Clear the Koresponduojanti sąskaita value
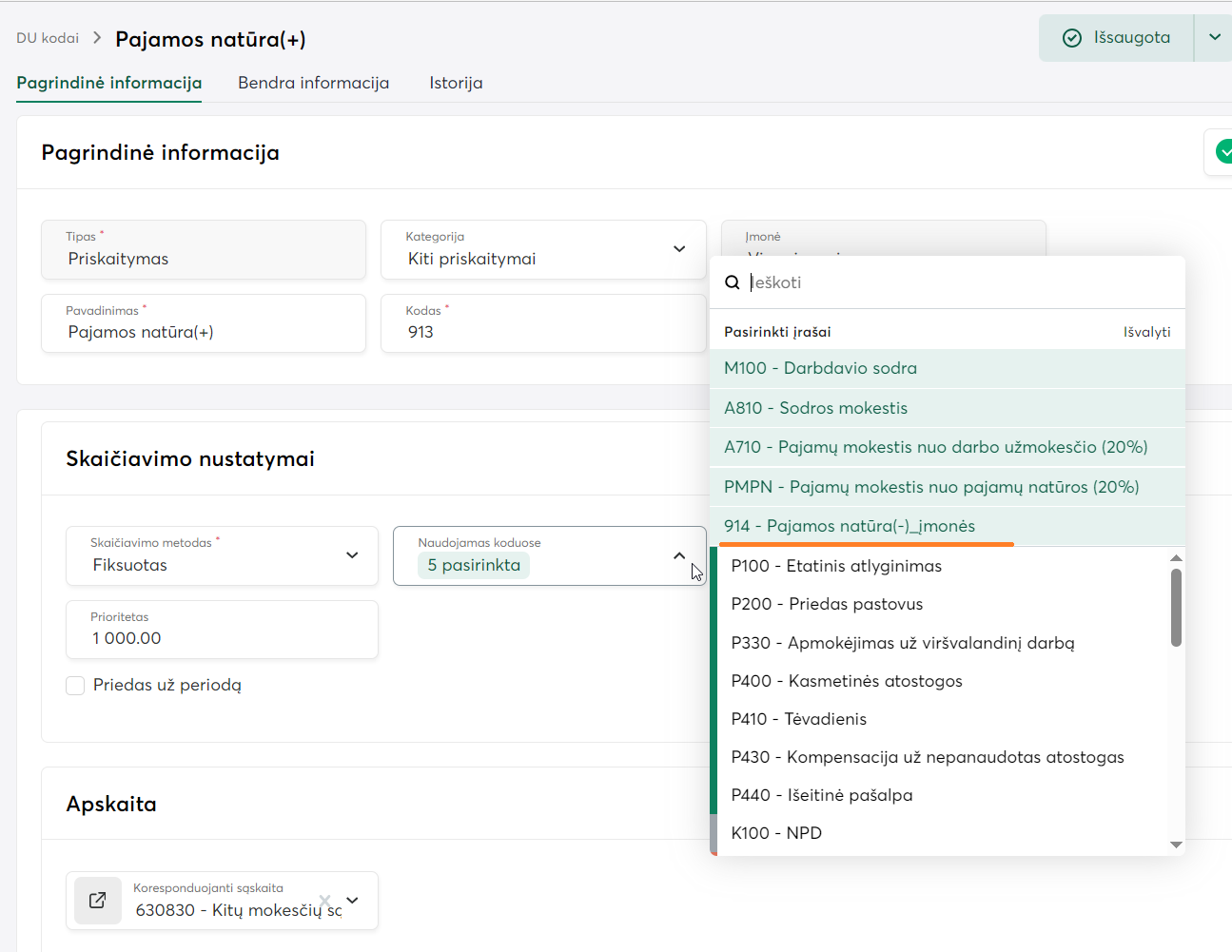1232x952 pixels. [325, 901]
